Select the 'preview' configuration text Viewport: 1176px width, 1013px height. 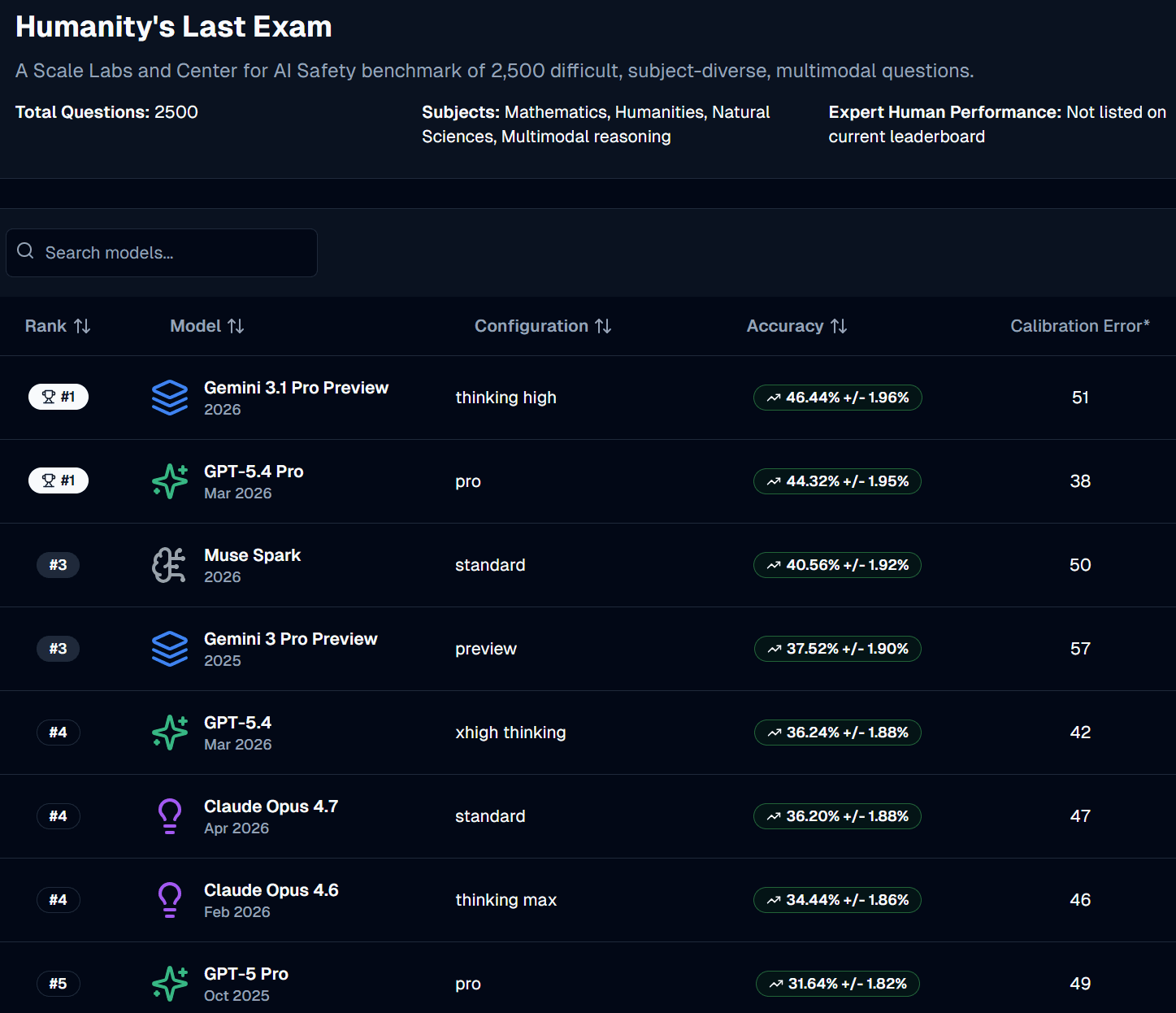[x=486, y=649]
